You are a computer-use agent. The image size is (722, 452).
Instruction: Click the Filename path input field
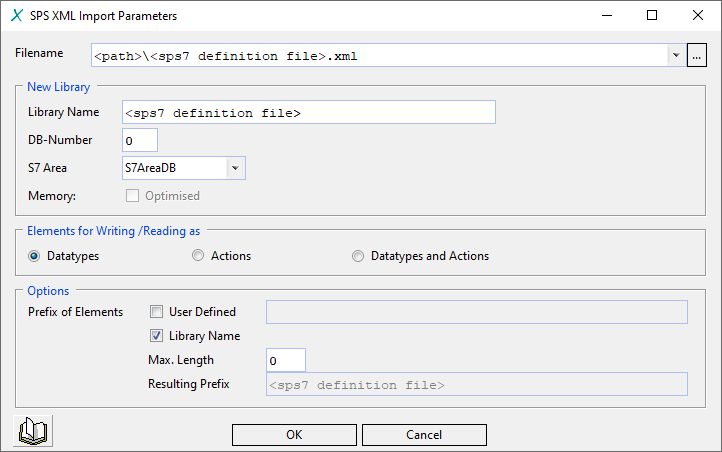pos(378,56)
